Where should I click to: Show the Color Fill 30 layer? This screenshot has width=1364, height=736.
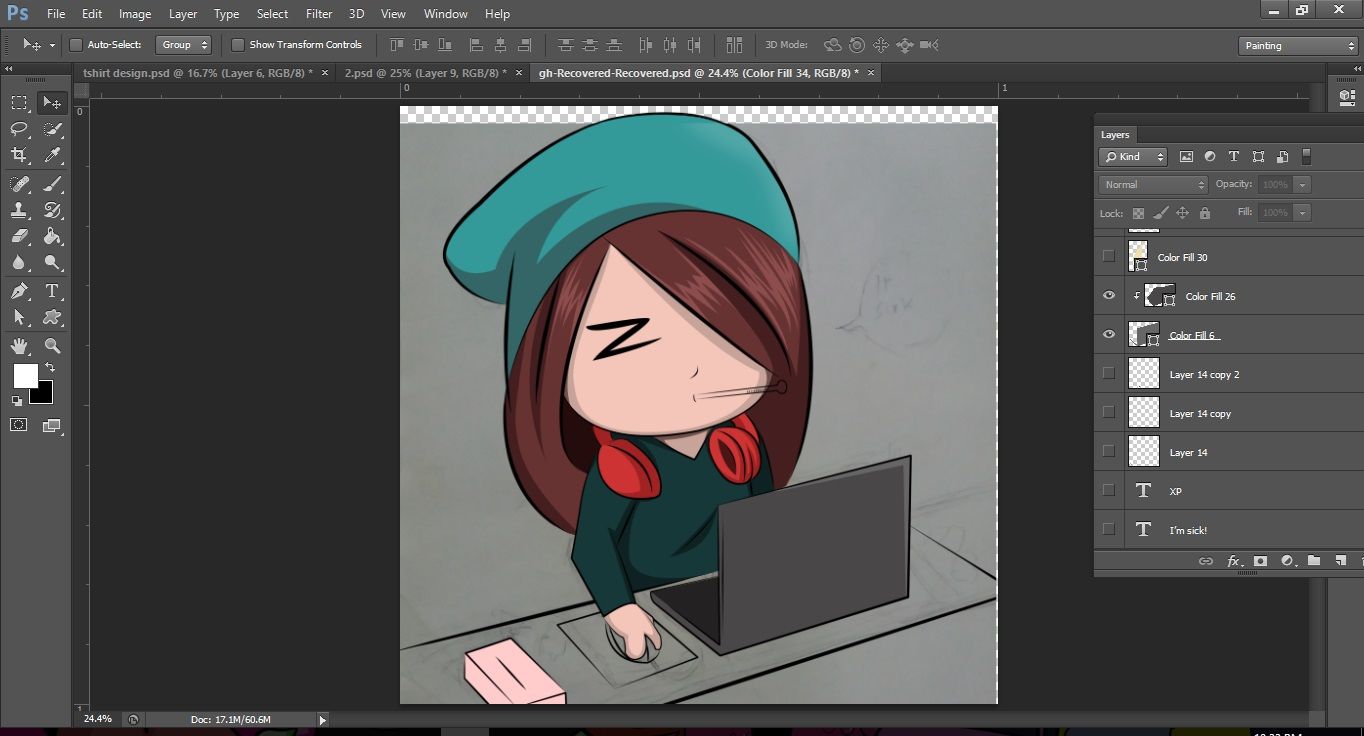(x=1108, y=257)
